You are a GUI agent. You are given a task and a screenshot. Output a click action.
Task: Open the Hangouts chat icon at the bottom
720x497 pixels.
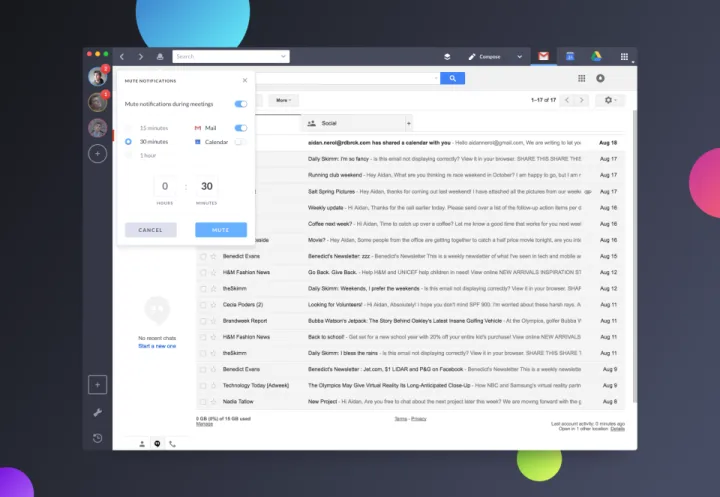[x=157, y=444]
